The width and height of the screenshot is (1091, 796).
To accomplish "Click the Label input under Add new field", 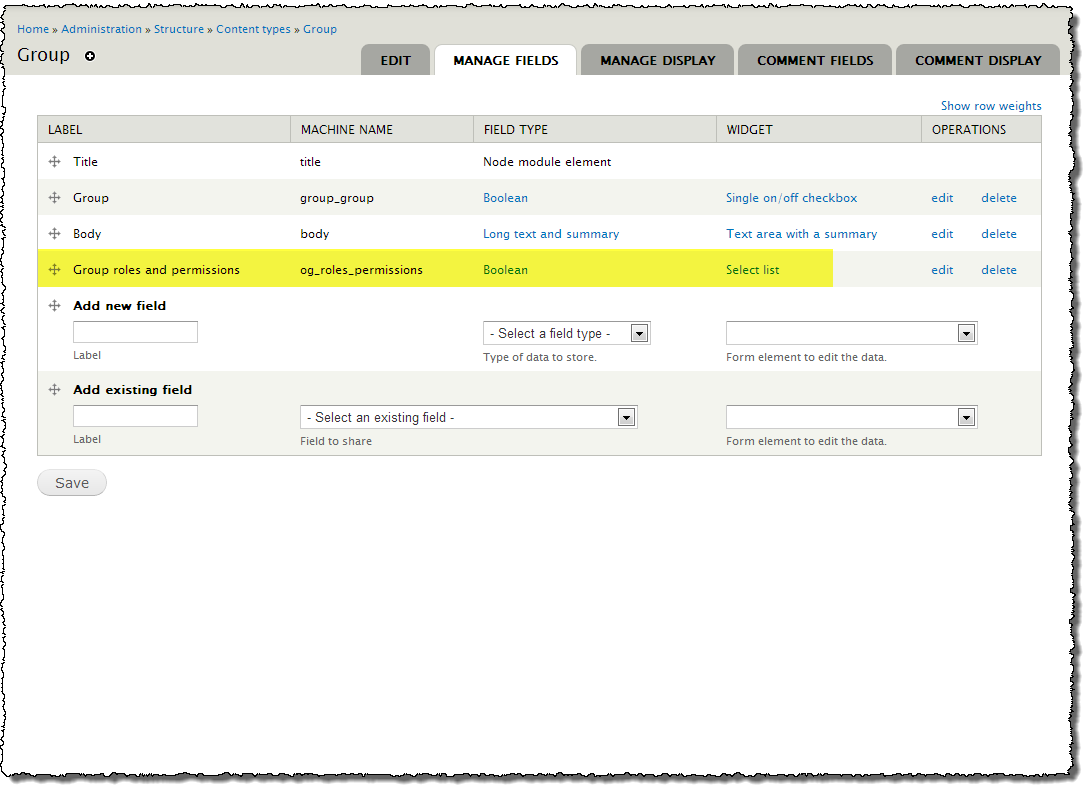I will 134,331.
